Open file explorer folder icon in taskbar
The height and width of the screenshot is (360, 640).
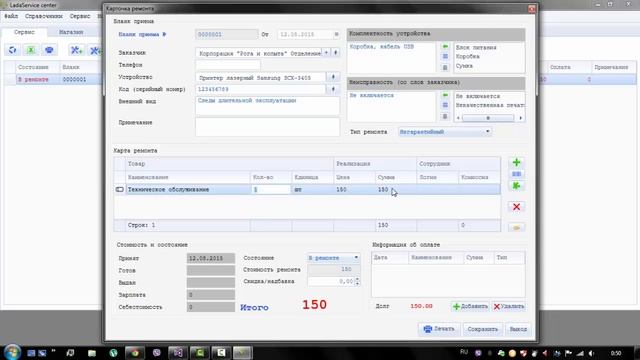(92, 353)
